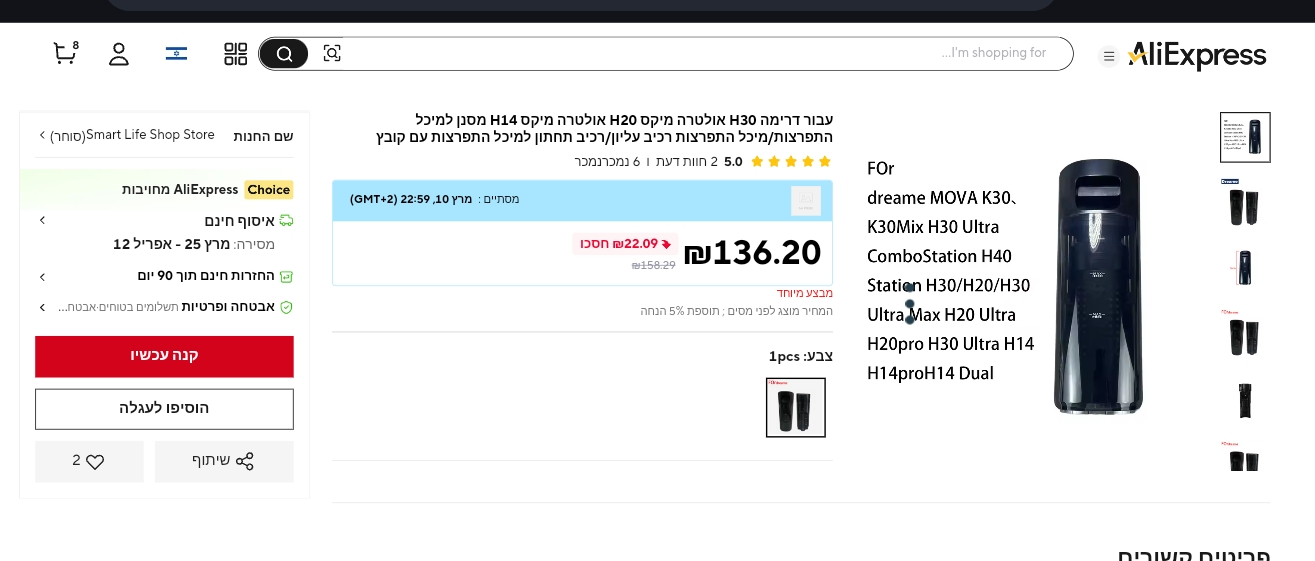Click the price before taxes note

[737, 311]
